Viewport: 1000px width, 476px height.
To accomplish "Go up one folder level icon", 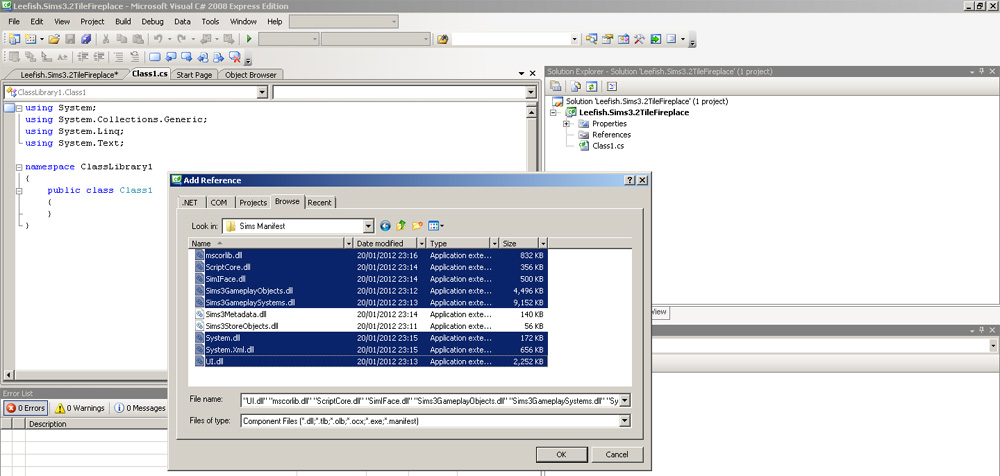I will (401, 226).
